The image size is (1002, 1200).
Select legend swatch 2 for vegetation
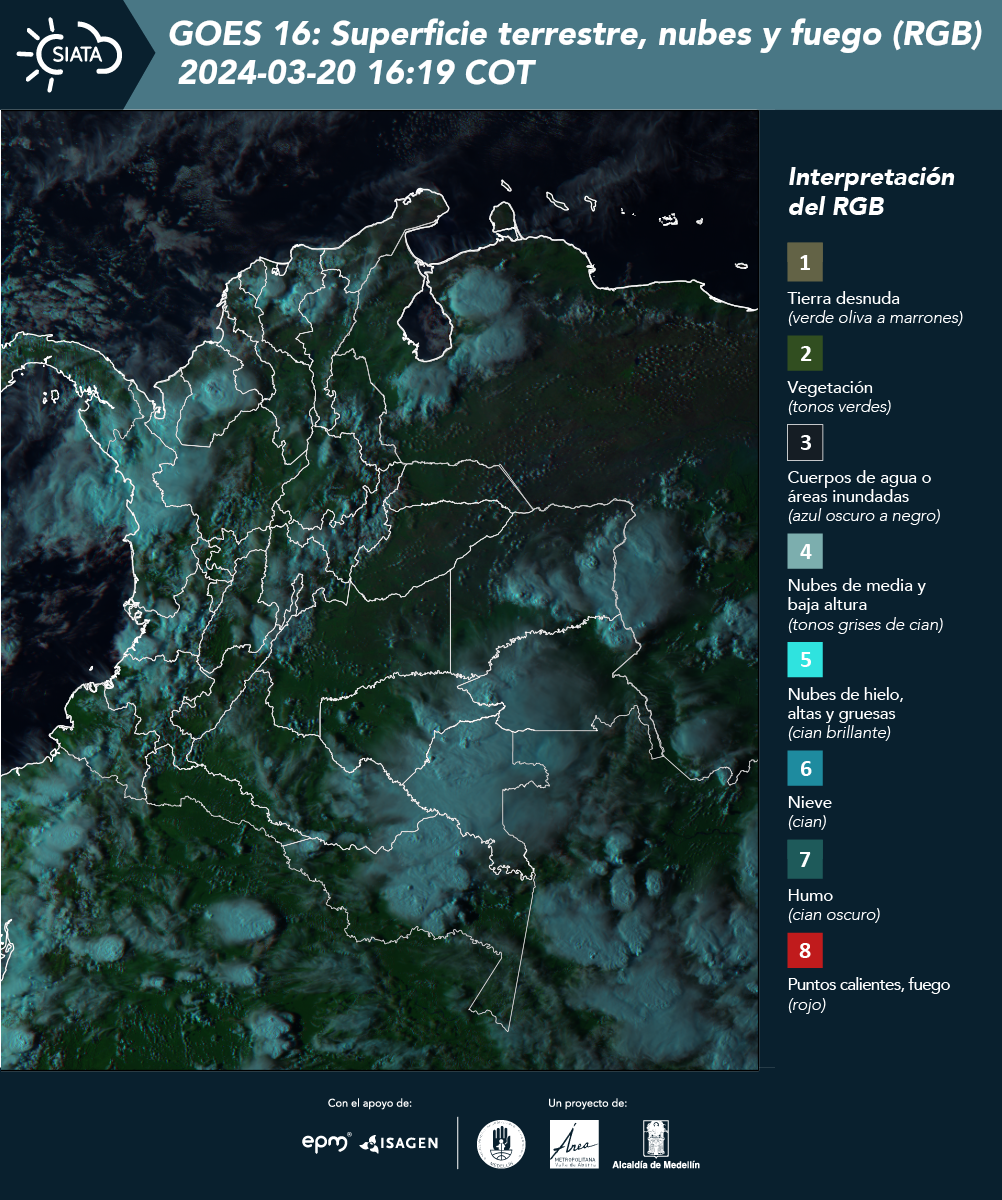click(805, 353)
